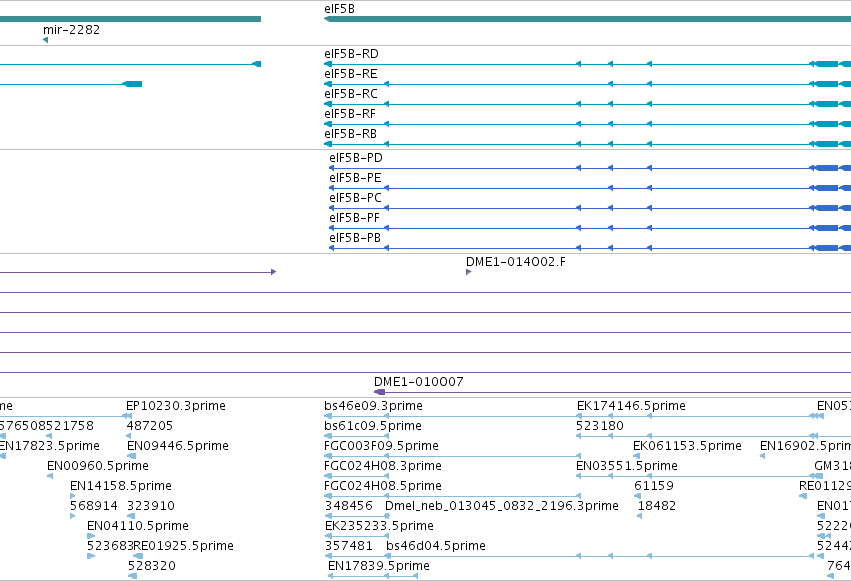Select EST EN03551.5prime label
851x581 pixels.
pyautogui.click(x=627, y=466)
